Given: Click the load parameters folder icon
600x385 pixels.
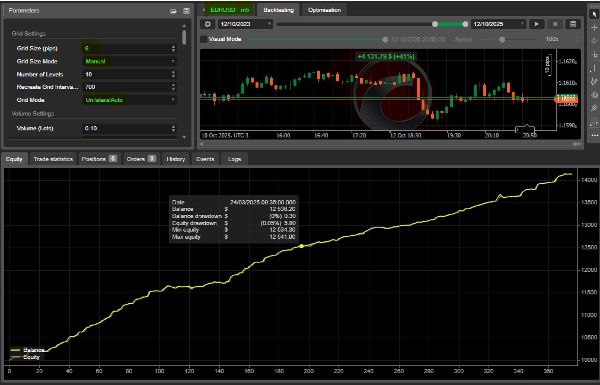Looking at the screenshot, I should pyautogui.click(x=173, y=11).
